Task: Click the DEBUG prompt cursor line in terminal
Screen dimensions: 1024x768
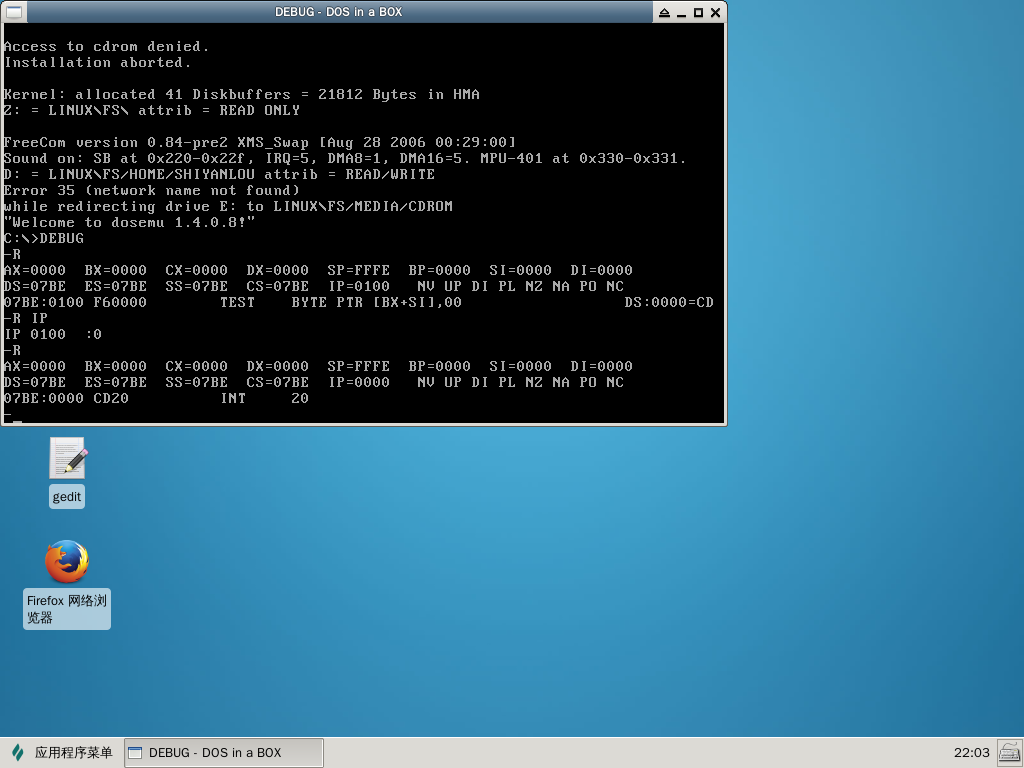Action: 12,415
